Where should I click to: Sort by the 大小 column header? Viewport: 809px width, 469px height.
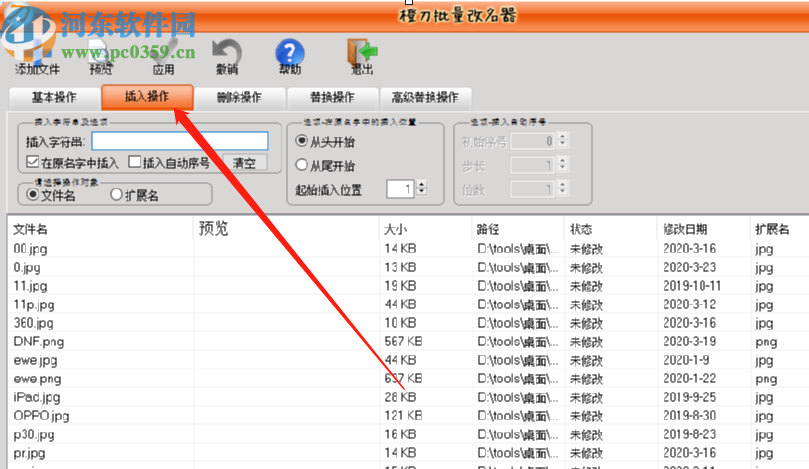tap(425, 229)
